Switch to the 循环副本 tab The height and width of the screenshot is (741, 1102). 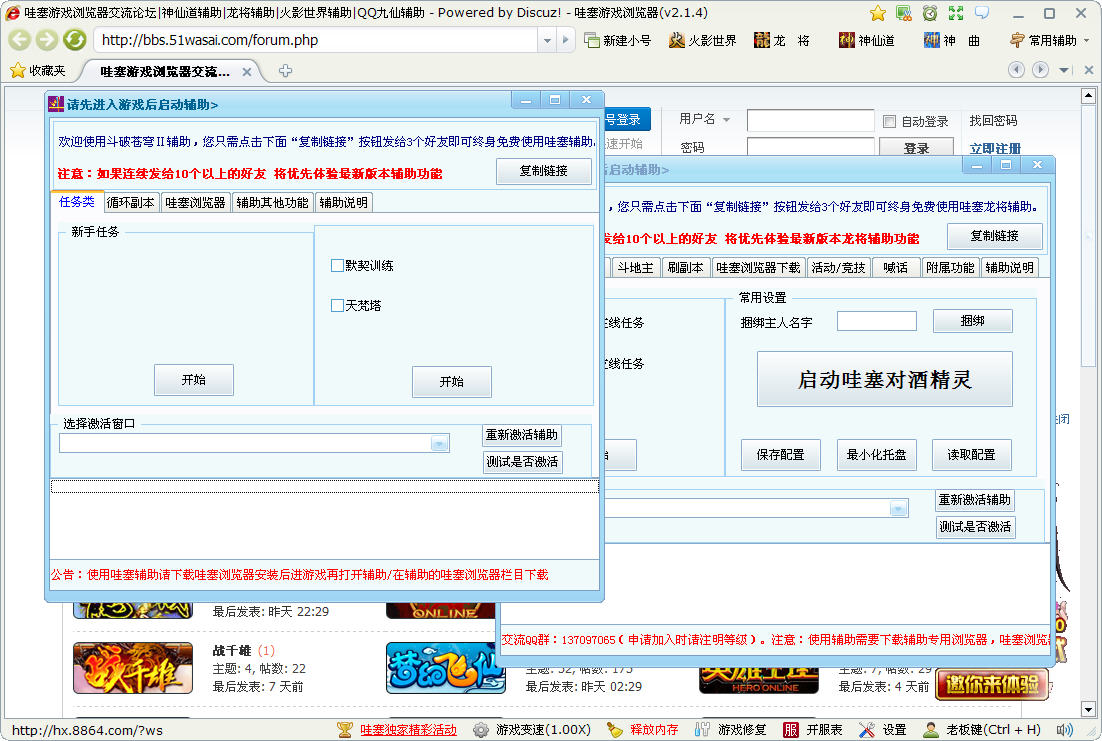131,202
